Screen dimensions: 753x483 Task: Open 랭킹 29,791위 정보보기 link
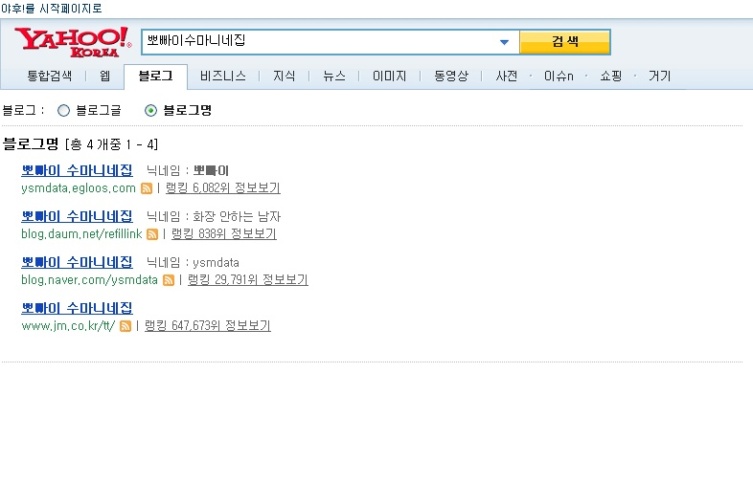click(x=248, y=280)
